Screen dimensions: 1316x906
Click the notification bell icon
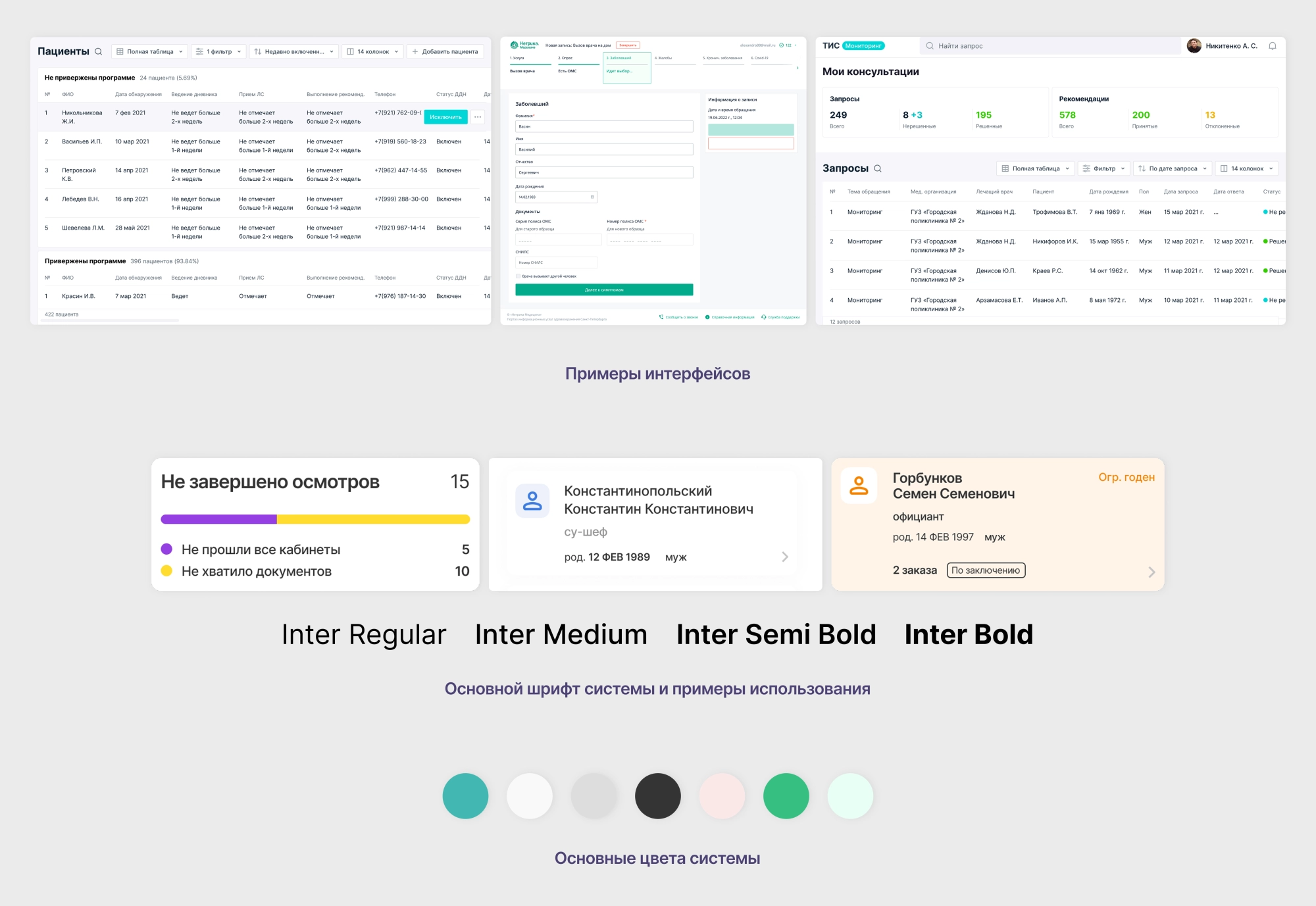pyautogui.click(x=1273, y=46)
